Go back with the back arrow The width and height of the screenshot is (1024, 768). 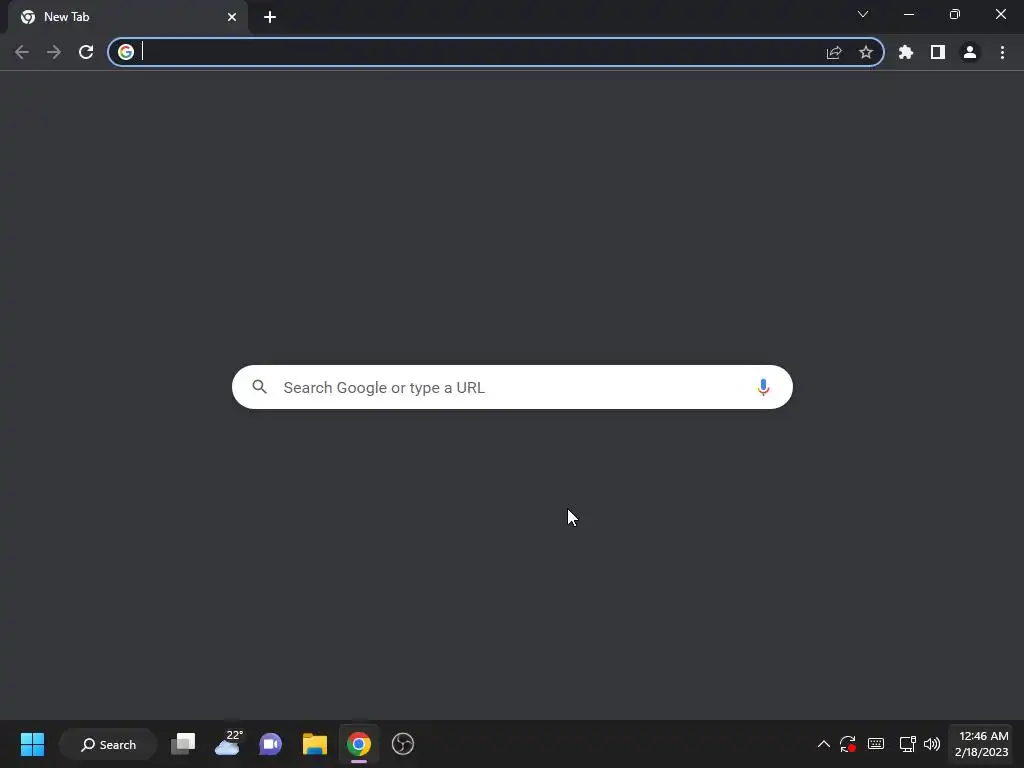[x=22, y=52]
